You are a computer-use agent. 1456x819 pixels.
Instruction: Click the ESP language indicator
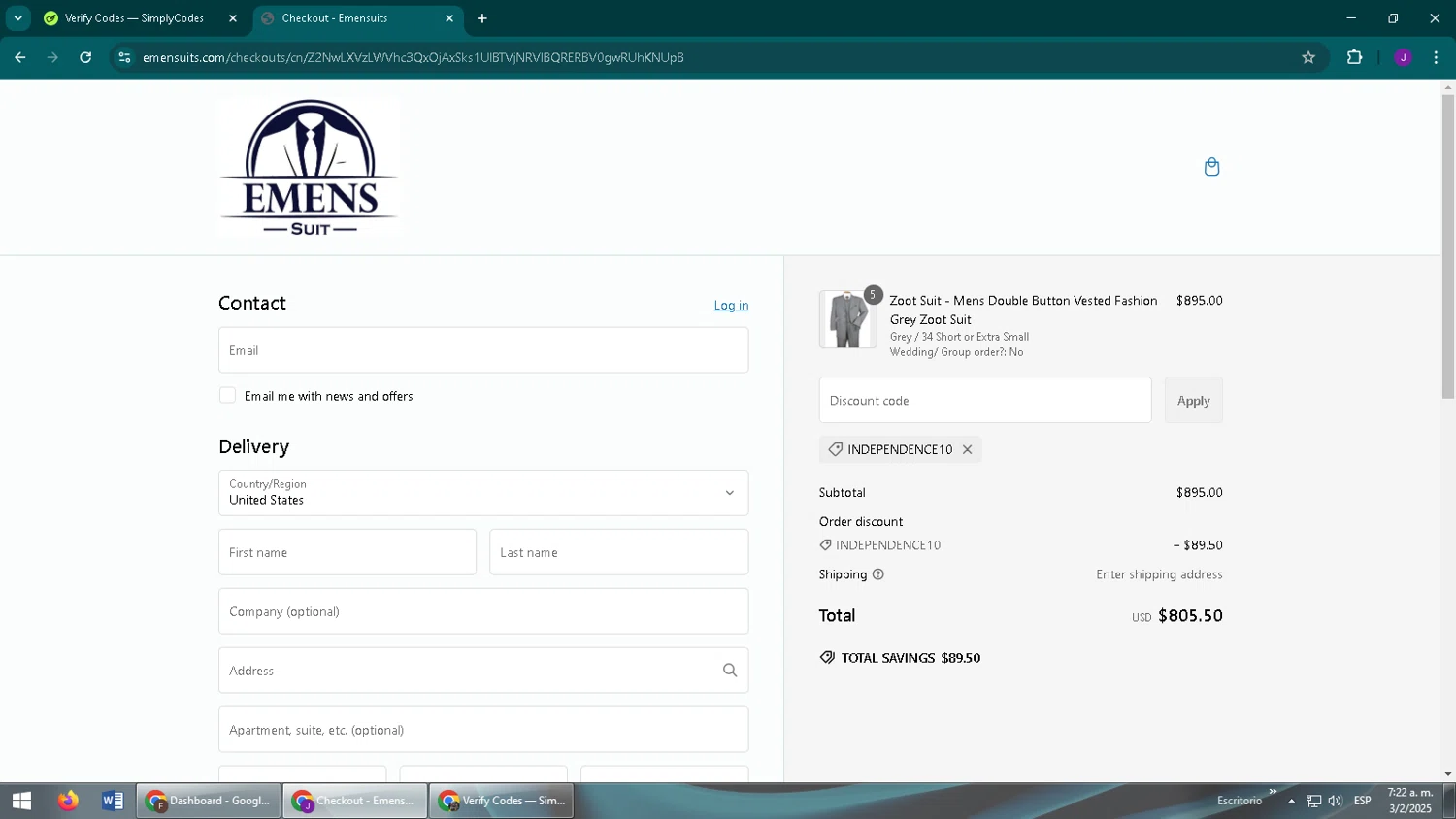coord(1363,801)
